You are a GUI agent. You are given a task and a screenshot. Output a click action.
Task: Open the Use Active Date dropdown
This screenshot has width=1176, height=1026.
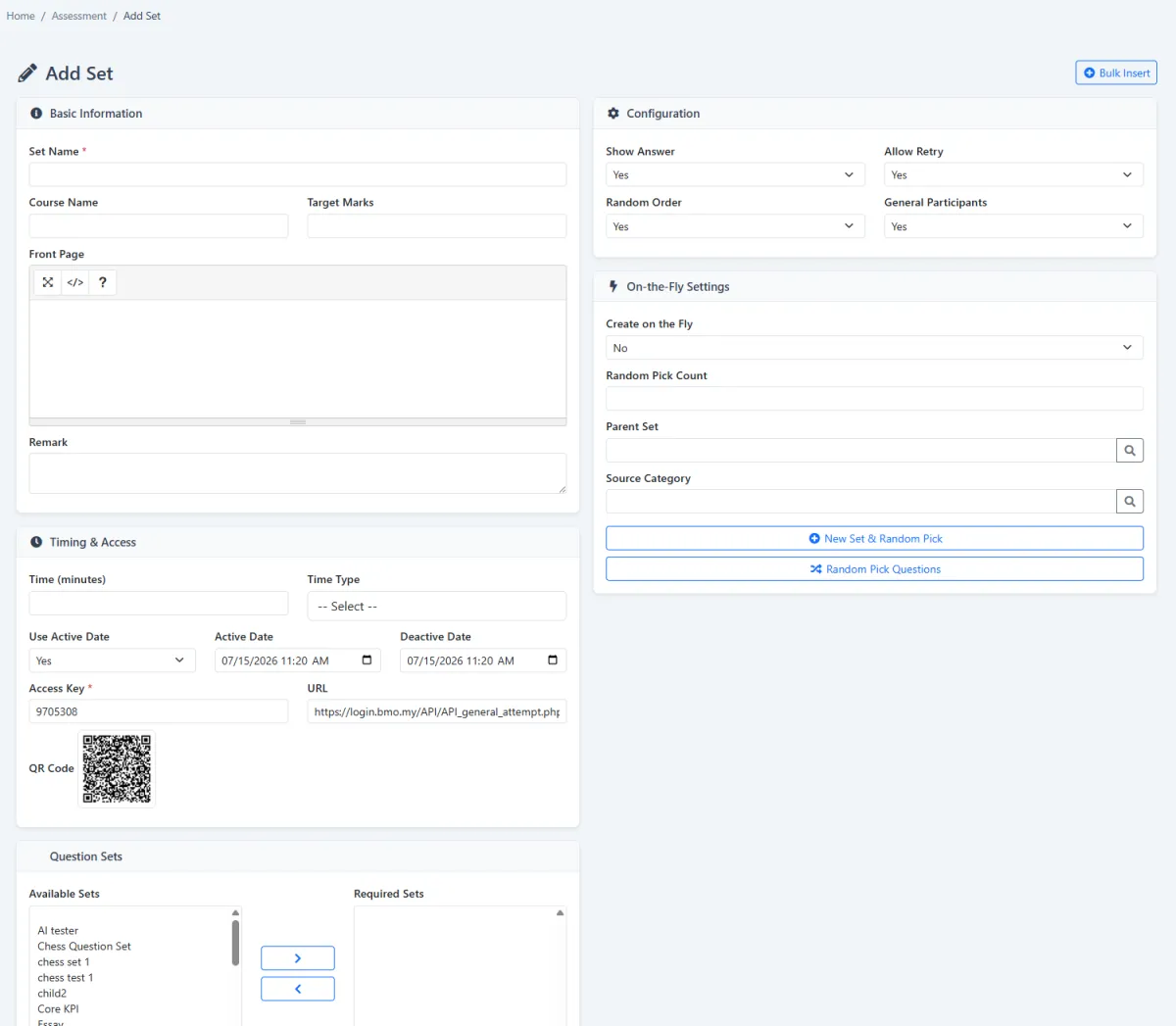[112, 660]
